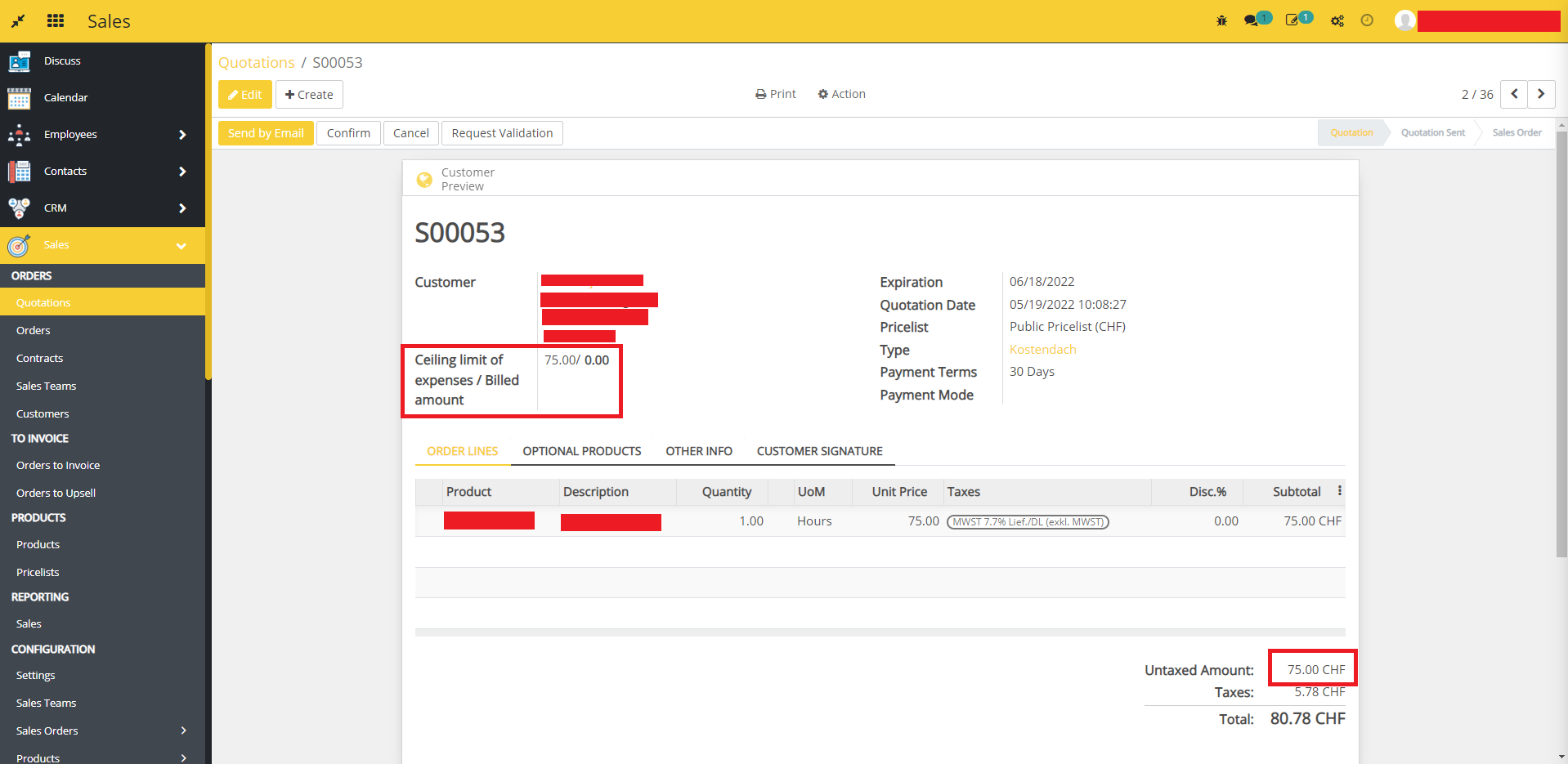This screenshot has width=1568, height=764.
Task: Open the activities clock icon
Action: (x=1367, y=21)
